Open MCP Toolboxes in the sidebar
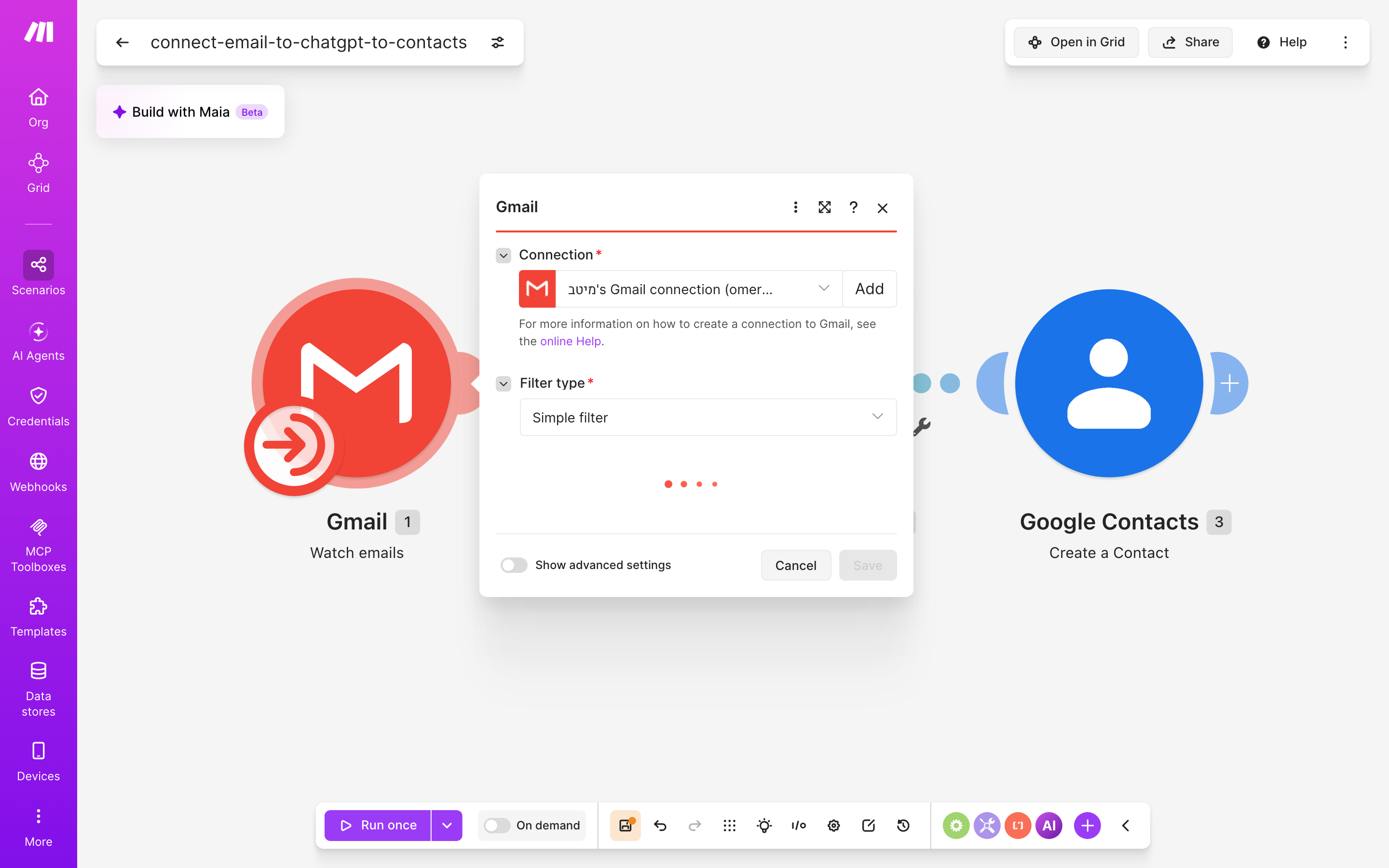1389x868 pixels. [39, 544]
